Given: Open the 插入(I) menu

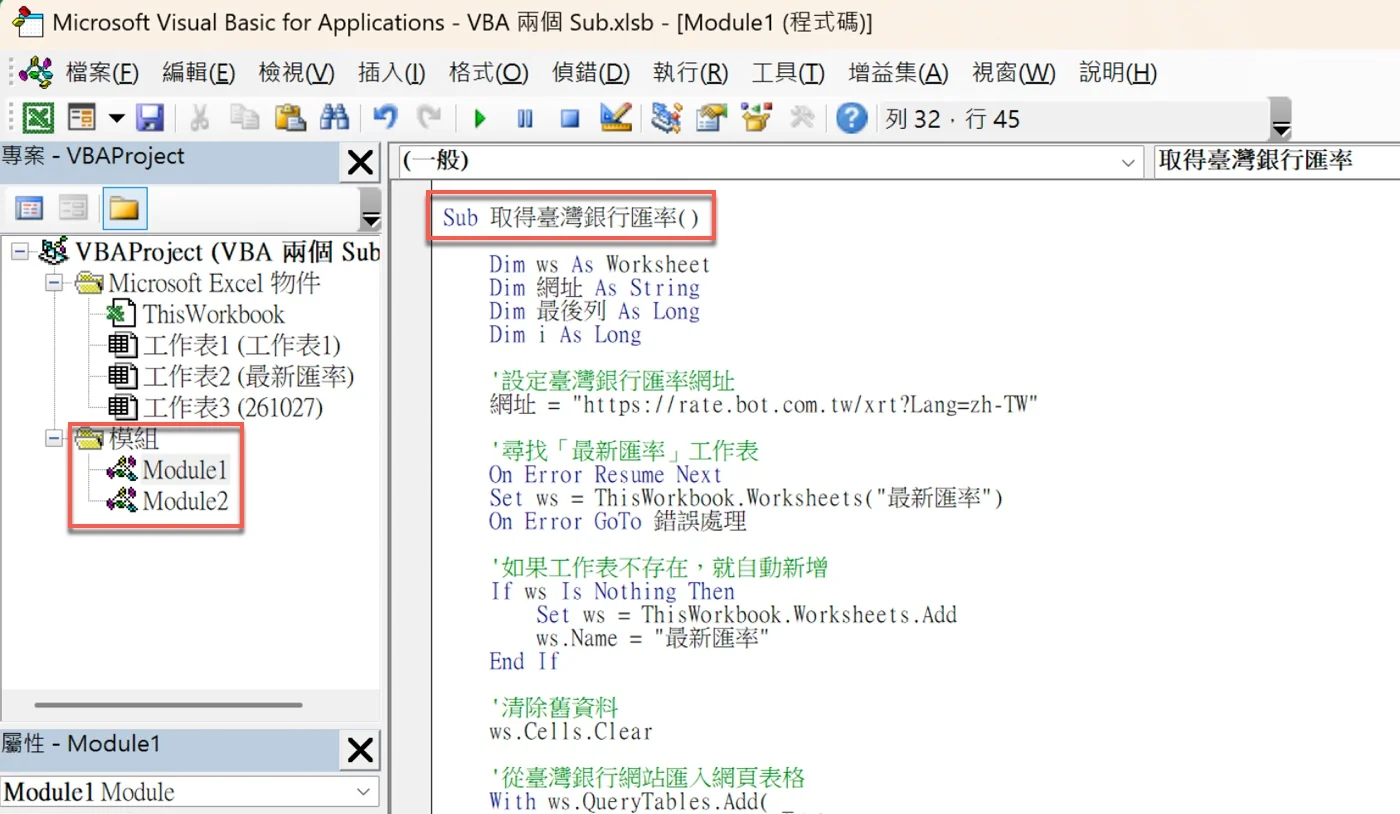Looking at the screenshot, I should click(392, 73).
